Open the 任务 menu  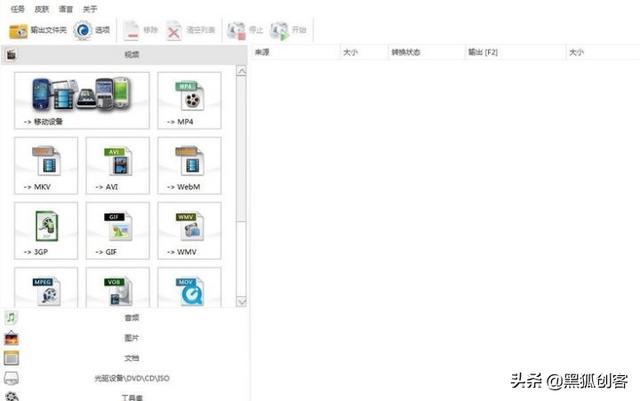(18, 9)
